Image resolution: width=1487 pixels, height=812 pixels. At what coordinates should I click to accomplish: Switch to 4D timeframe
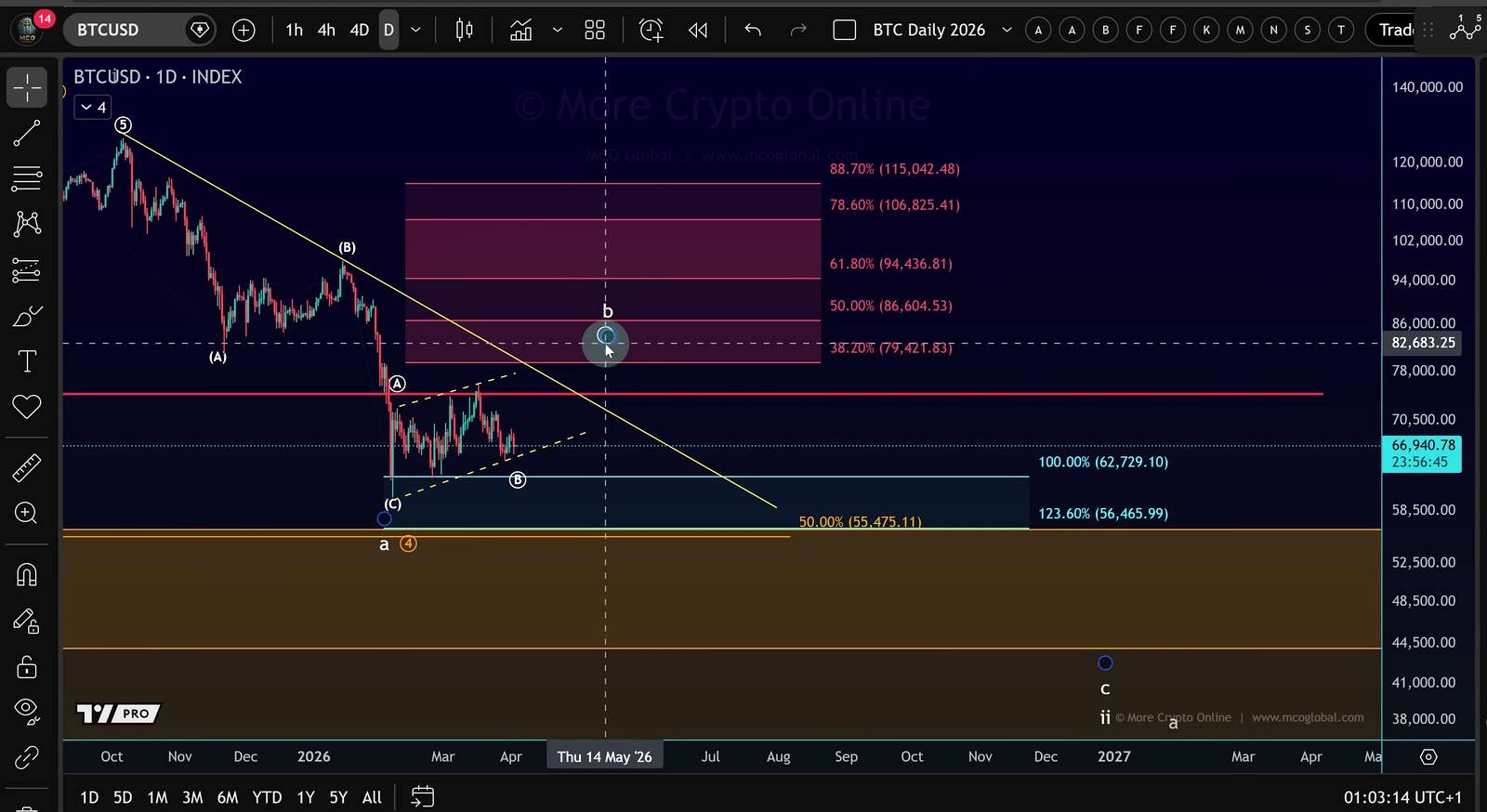click(360, 30)
